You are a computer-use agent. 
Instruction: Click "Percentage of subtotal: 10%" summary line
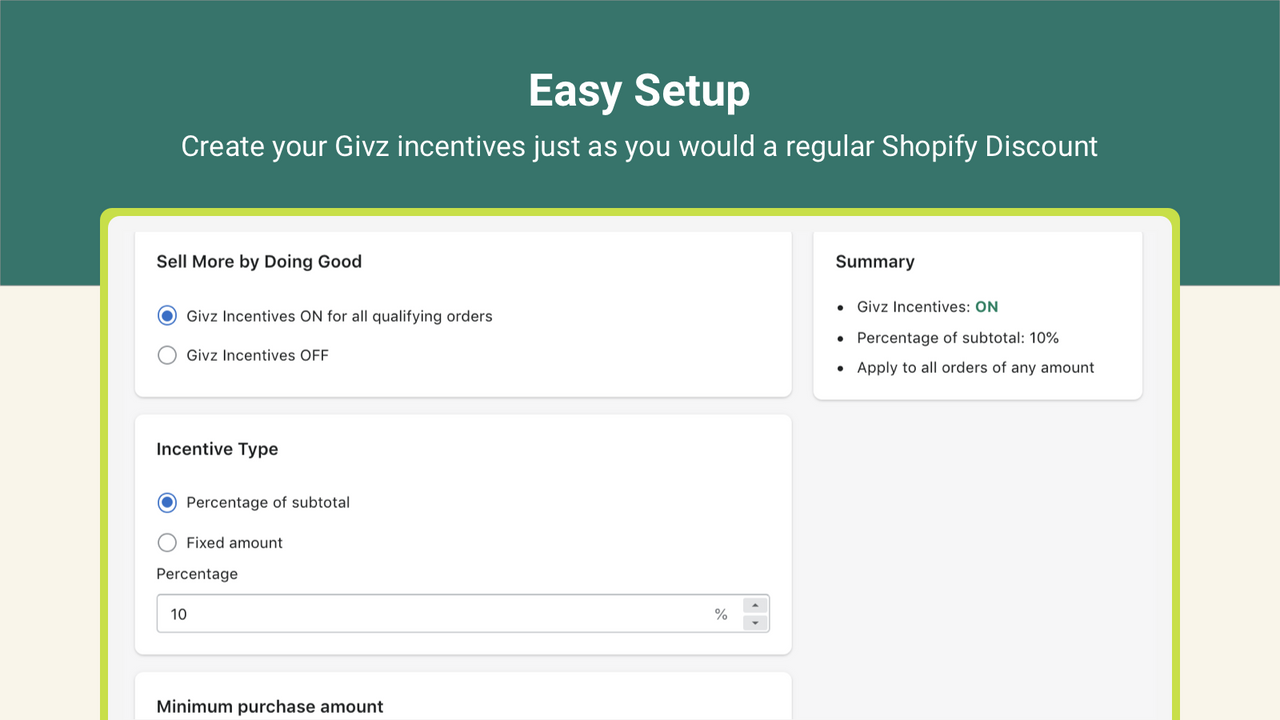coord(956,337)
